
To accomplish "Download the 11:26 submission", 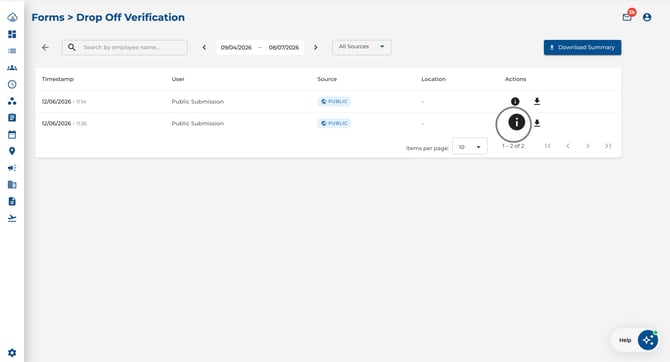I will pos(537,123).
